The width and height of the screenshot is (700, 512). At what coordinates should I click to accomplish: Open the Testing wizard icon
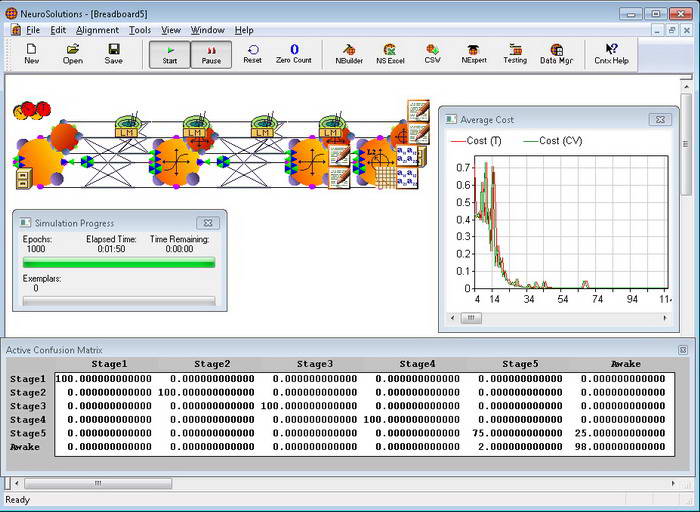(x=515, y=54)
